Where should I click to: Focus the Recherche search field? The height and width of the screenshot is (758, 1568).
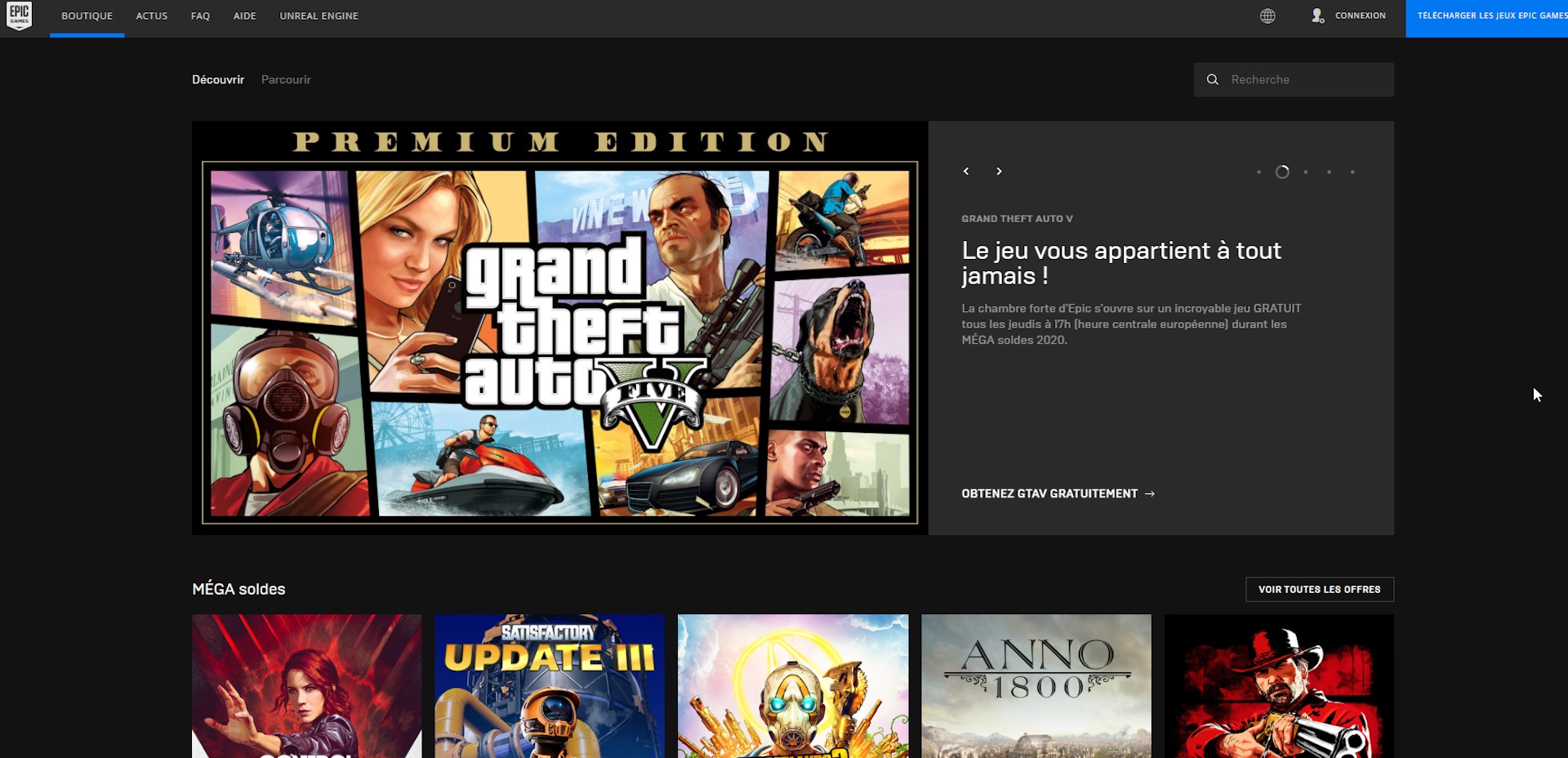pos(1294,79)
